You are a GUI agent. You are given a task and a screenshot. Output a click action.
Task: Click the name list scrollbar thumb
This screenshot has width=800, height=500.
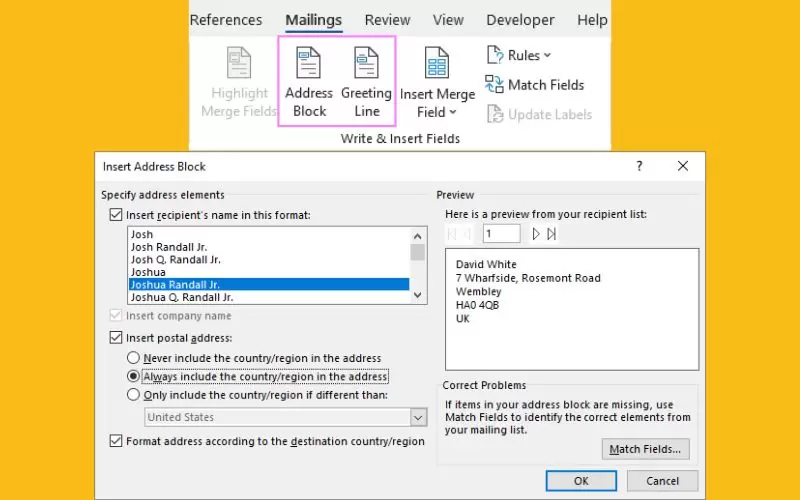[417, 252]
